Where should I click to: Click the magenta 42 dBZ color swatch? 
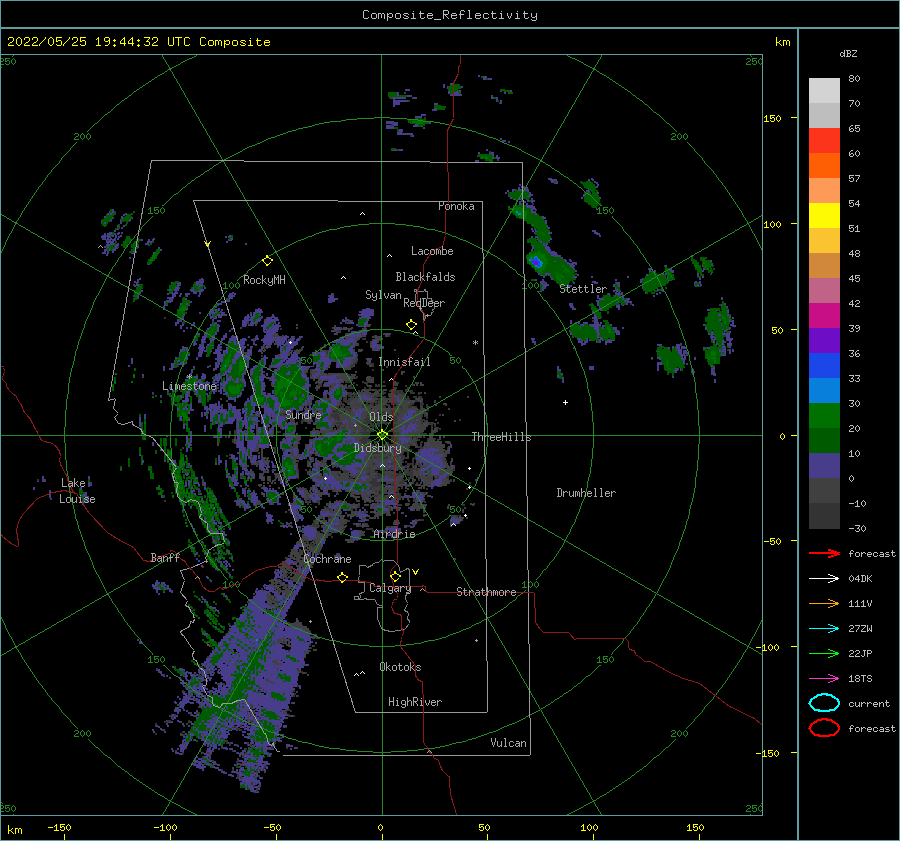824,316
